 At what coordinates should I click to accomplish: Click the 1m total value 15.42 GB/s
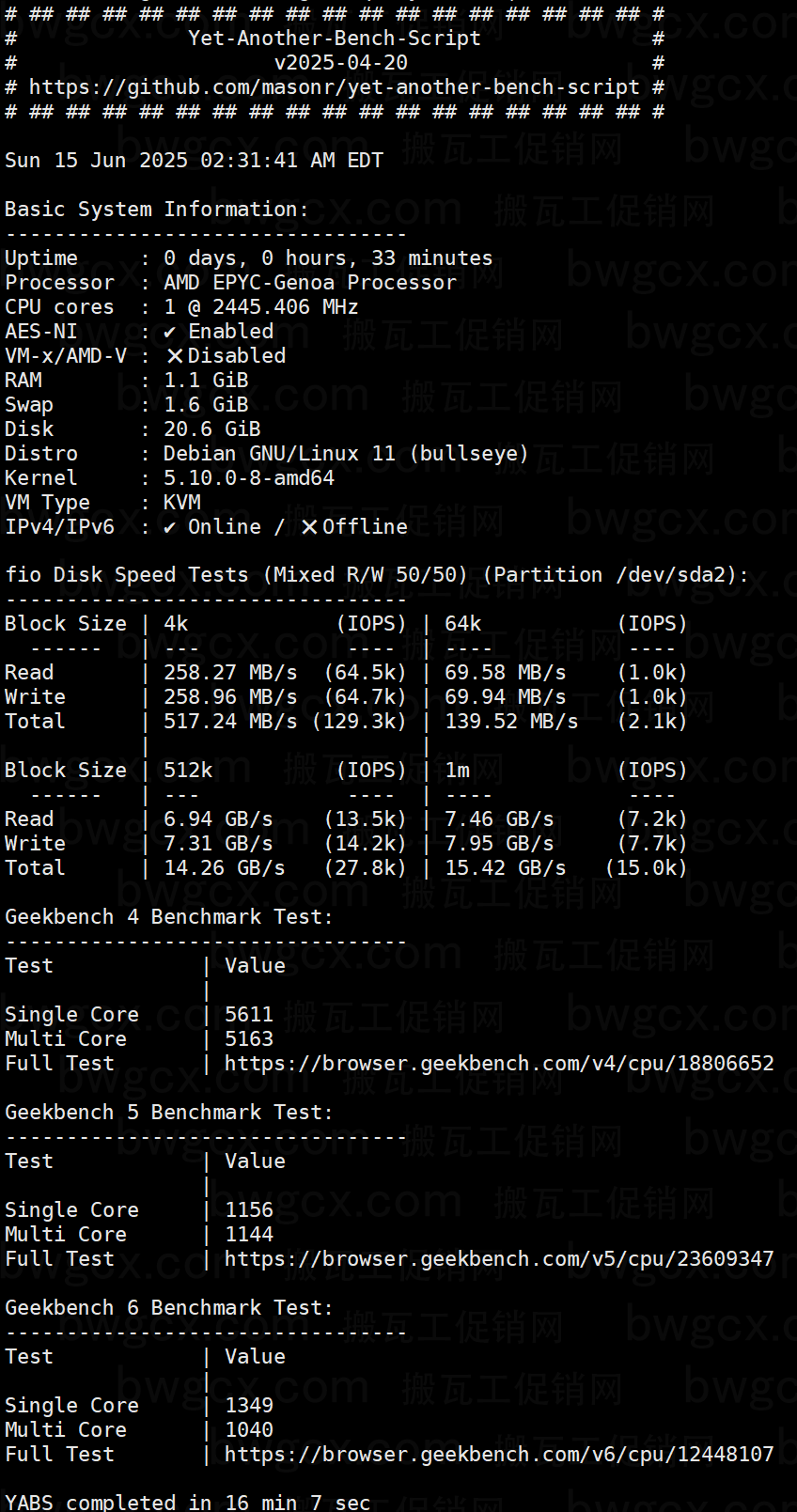click(506, 868)
